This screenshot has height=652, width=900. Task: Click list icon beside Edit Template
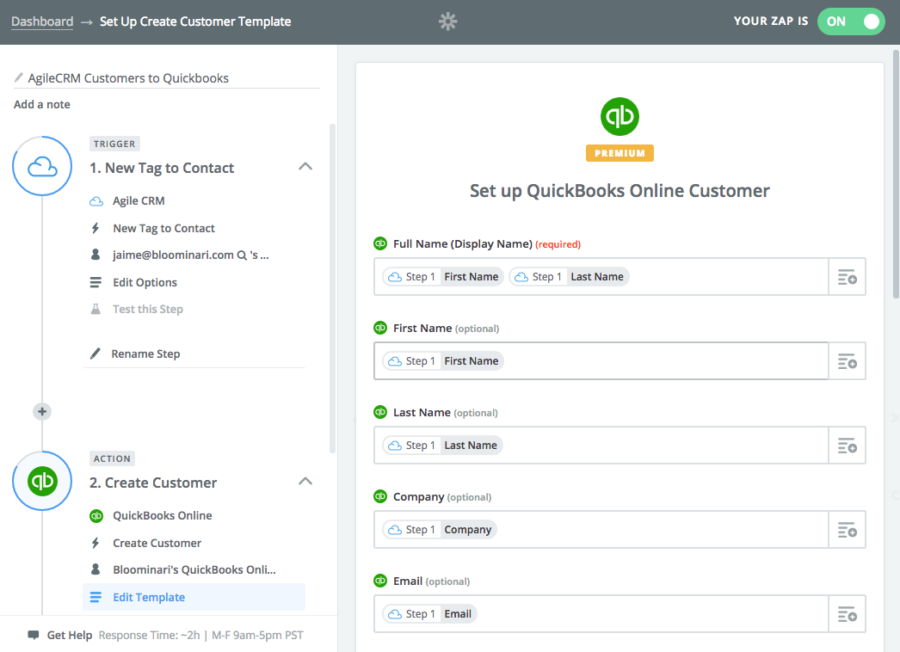[x=95, y=597]
